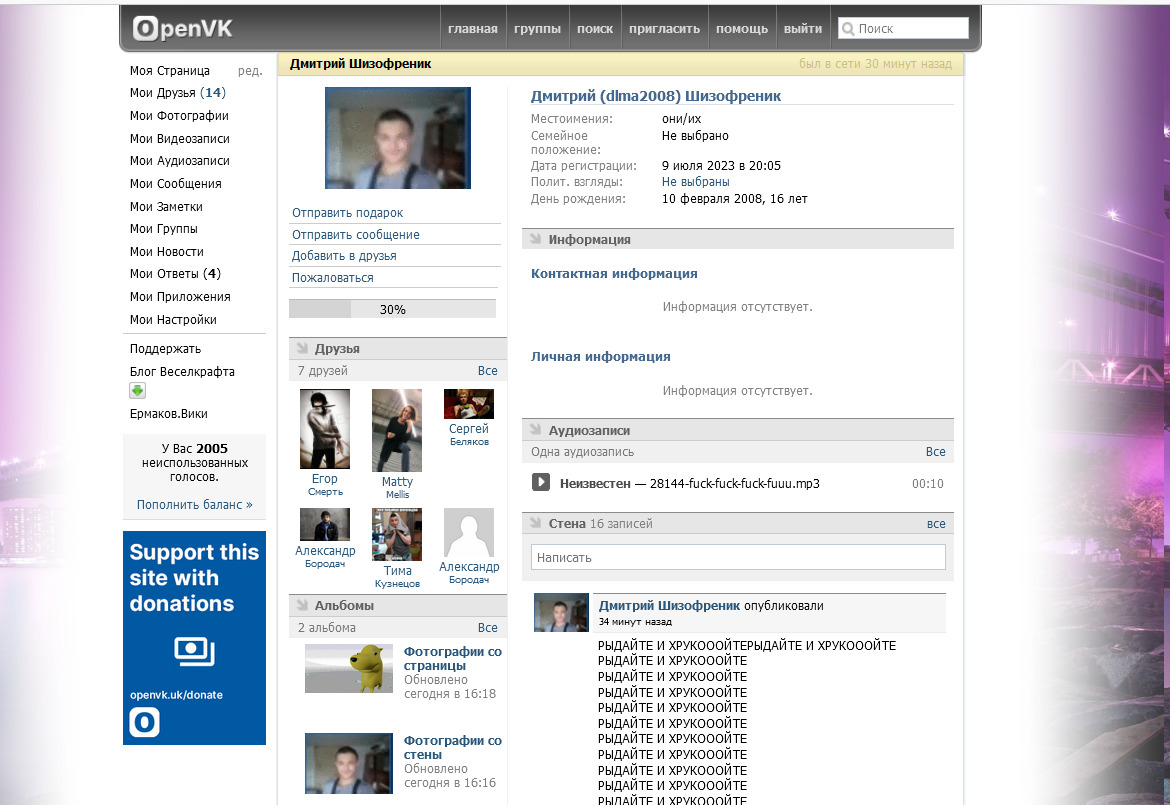Open friend Сергей Беляков's avatar
Viewport: 1170px width, 805px height.
point(469,404)
